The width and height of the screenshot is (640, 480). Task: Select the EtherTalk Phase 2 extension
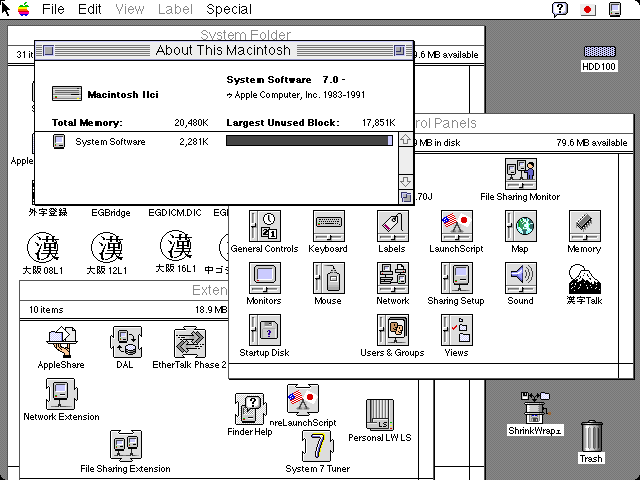pyautogui.click(x=189, y=342)
